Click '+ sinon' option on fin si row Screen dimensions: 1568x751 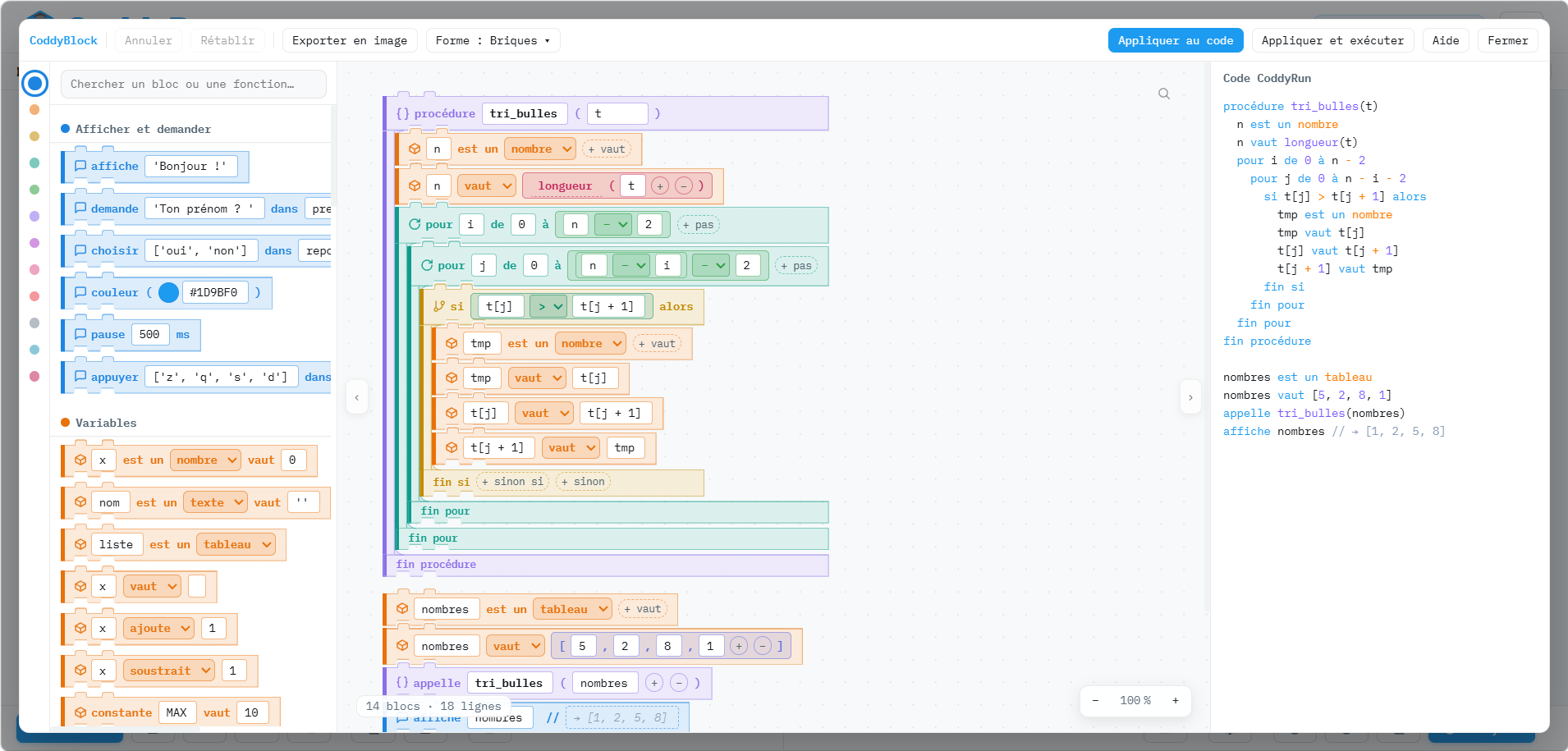pyautogui.click(x=583, y=482)
